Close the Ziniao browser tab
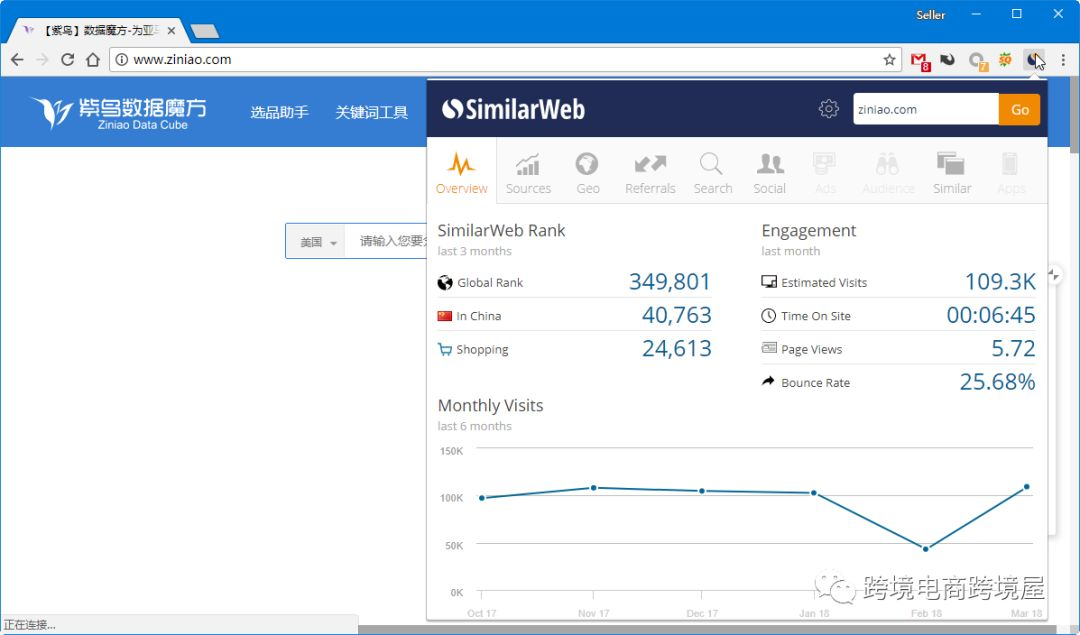The image size is (1080, 635). [x=172, y=31]
